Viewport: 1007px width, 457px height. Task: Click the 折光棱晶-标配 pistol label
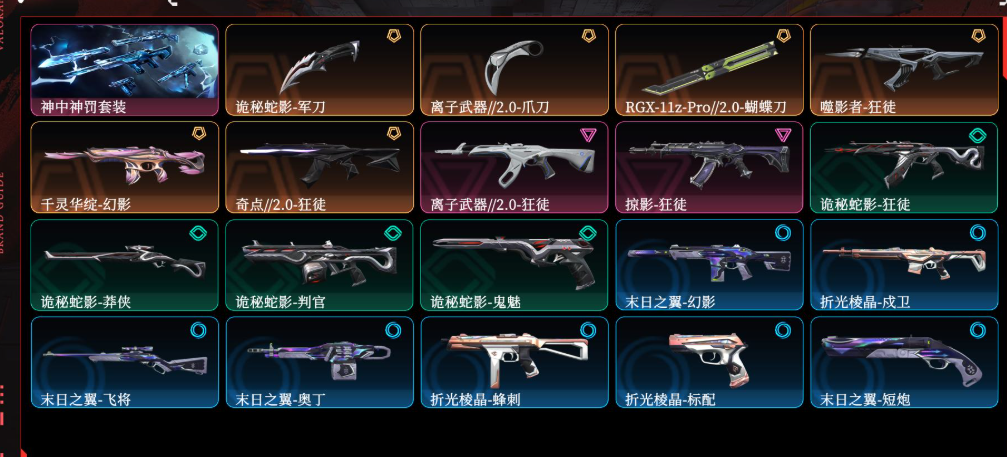tap(670, 399)
